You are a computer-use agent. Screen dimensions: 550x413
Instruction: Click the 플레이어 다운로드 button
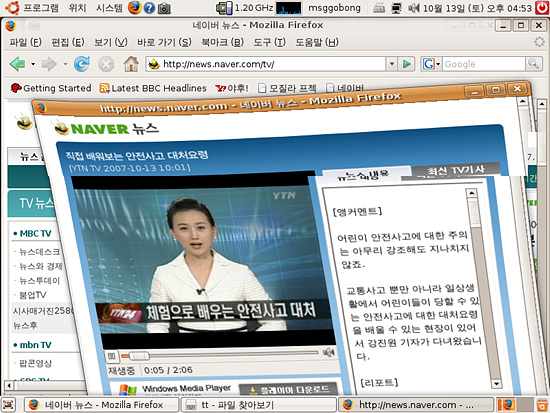[289, 389]
